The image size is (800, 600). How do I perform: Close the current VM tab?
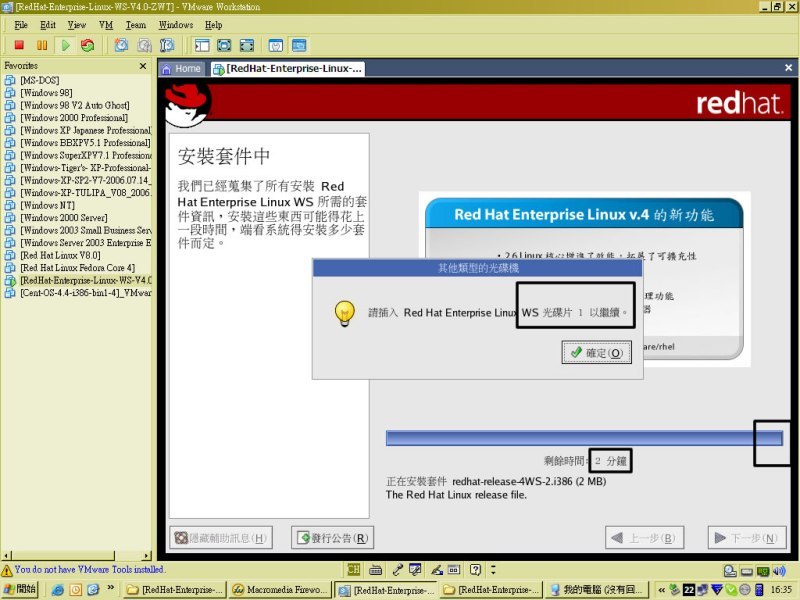788,67
